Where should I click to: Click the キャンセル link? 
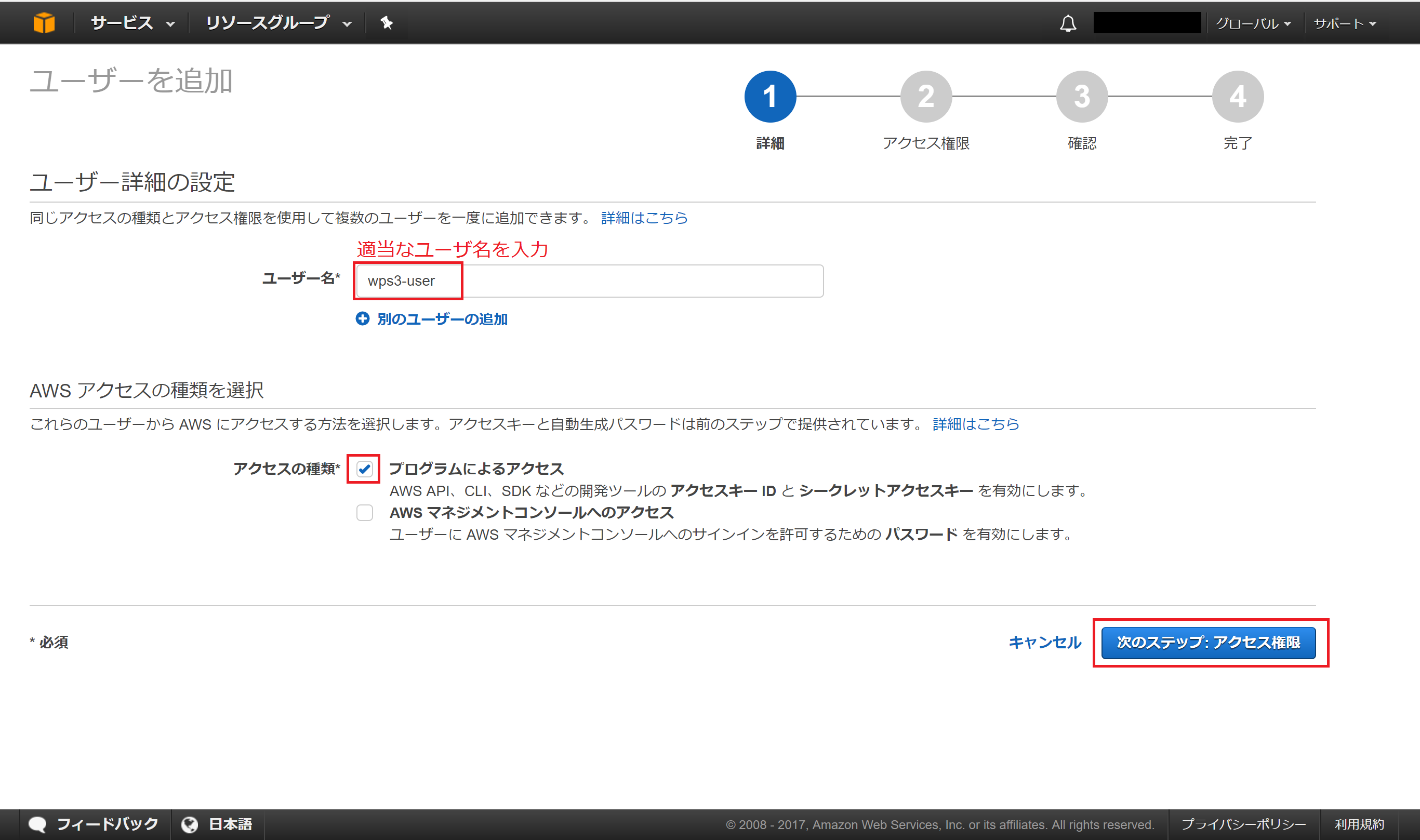(x=1045, y=643)
